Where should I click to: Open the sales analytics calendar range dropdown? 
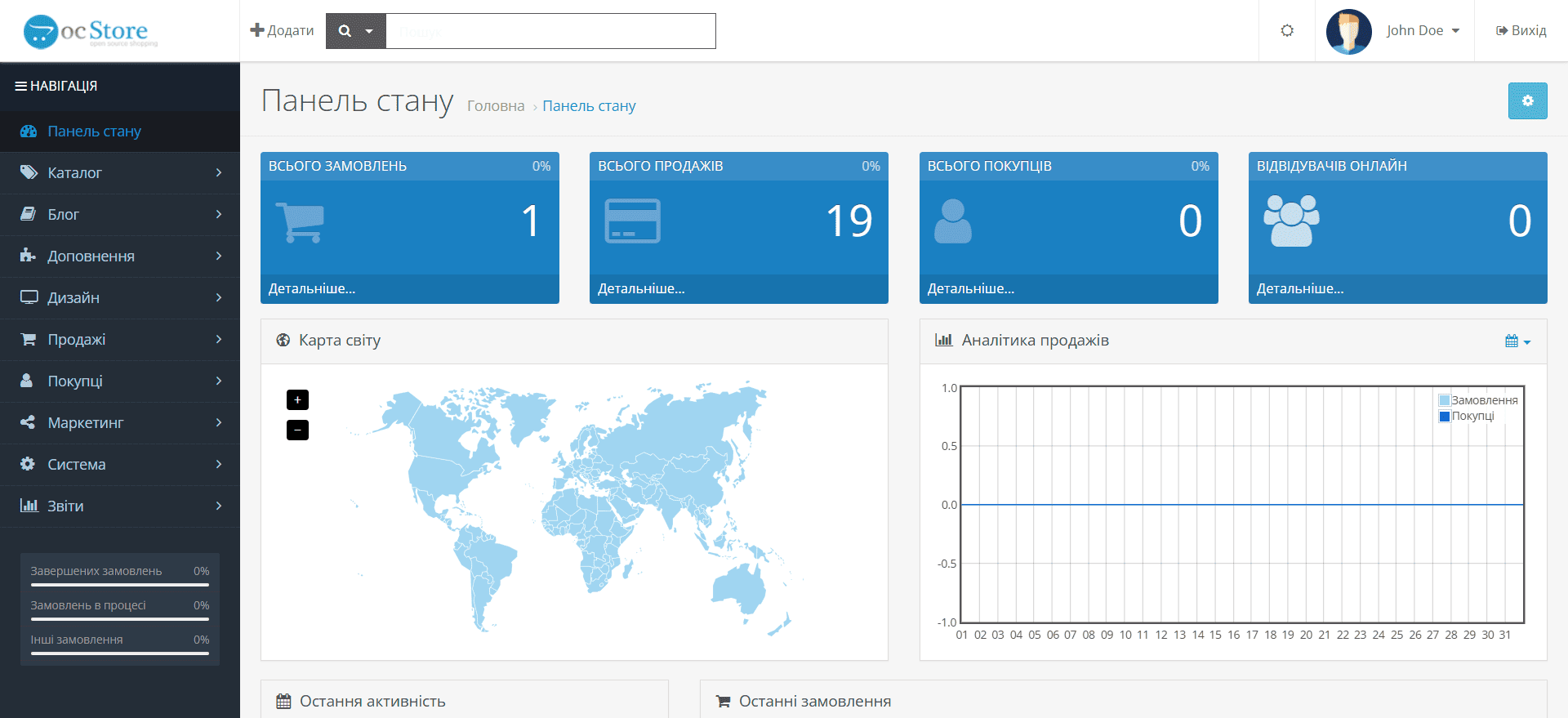point(1517,341)
